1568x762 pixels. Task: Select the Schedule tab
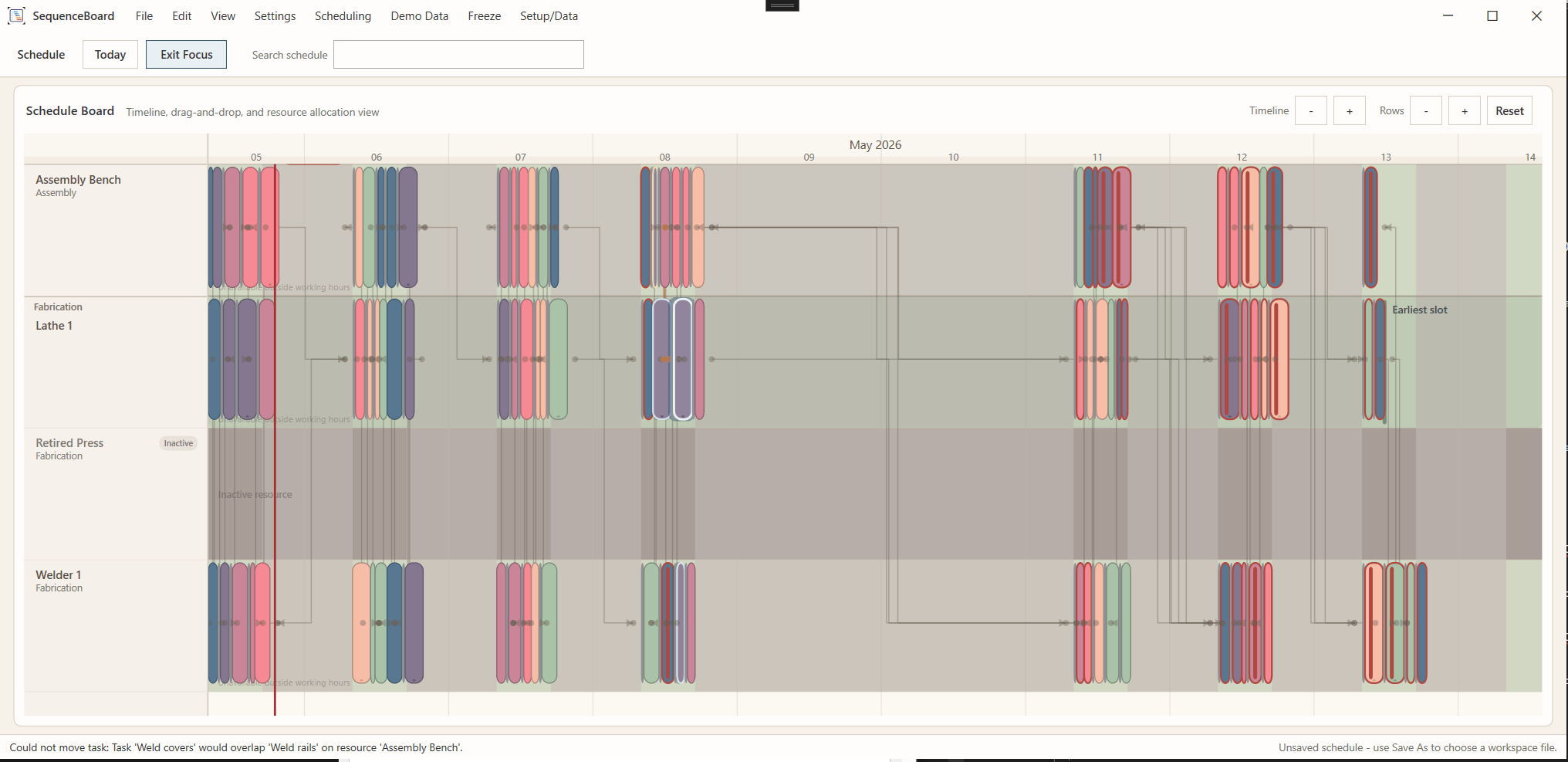tap(41, 55)
